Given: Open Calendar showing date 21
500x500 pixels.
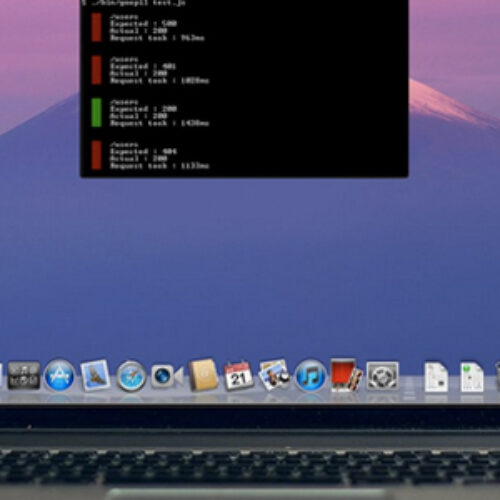Looking at the screenshot, I should (x=238, y=376).
